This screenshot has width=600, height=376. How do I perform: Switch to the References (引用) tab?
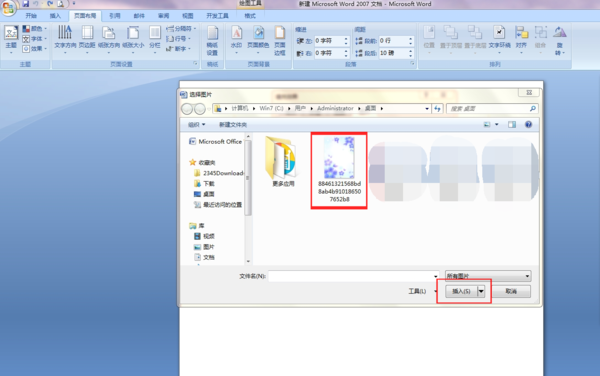tap(114, 16)
